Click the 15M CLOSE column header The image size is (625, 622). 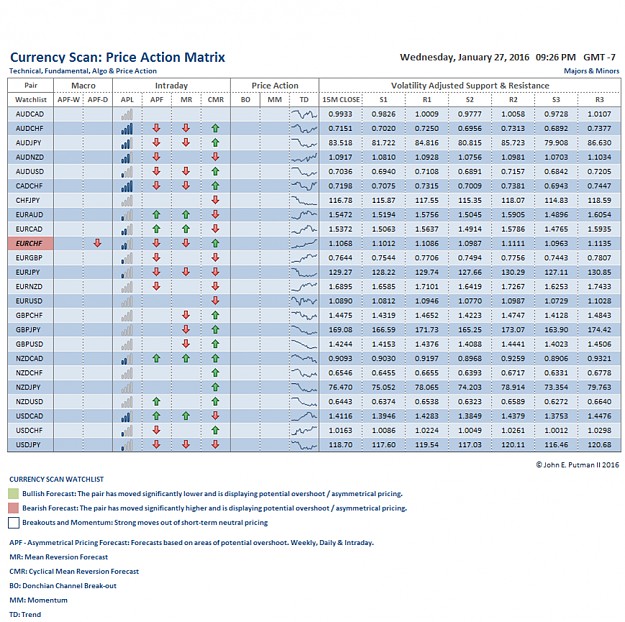341,100
